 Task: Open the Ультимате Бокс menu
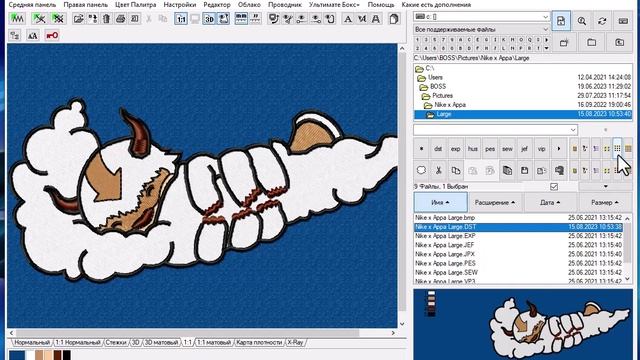click(334, 5)
